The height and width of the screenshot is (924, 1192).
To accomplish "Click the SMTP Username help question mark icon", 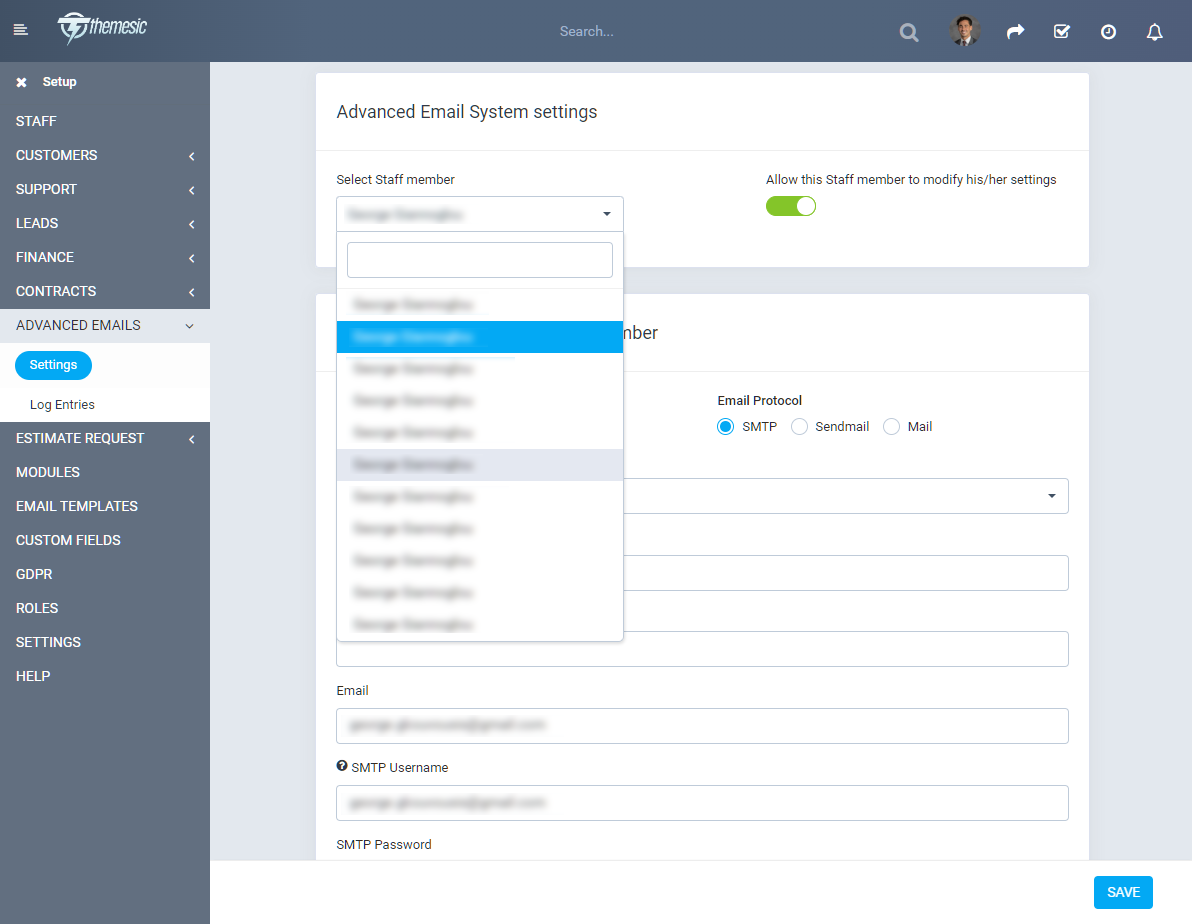I will coord(341,766).
